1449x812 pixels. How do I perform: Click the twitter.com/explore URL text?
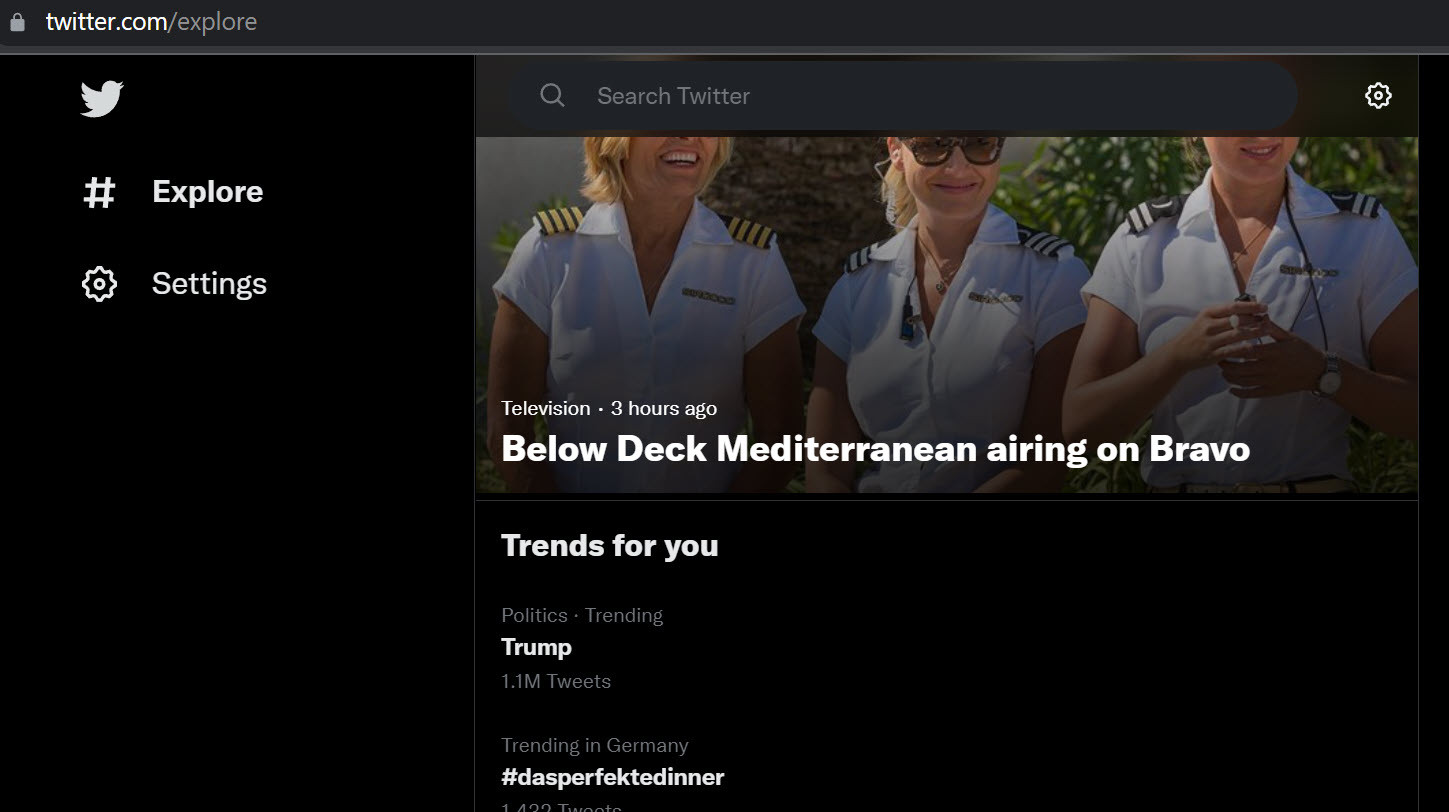[x=151, y=22]
